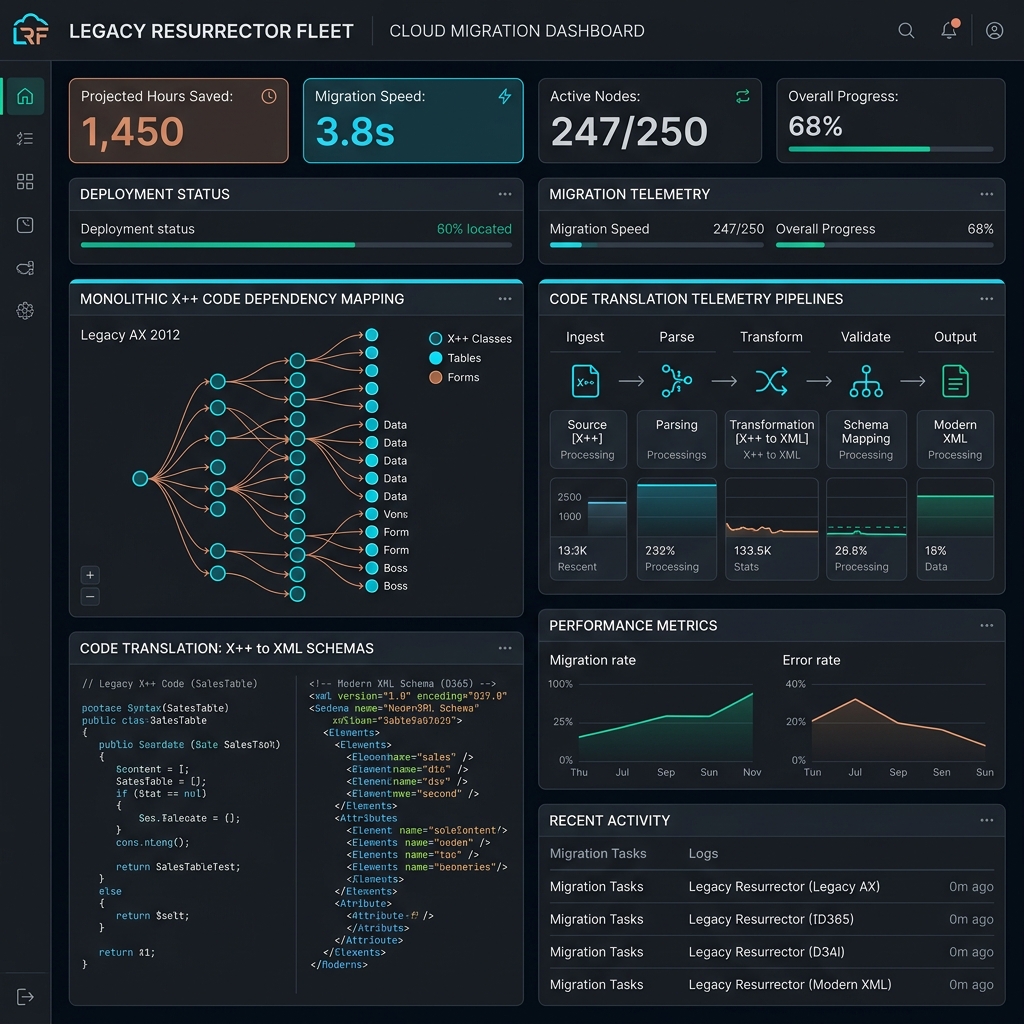The height and width of the screenshot is (1024, 1024).
Task: Click the "Vons" node label in graph
Action: click(x=395, y=514)
